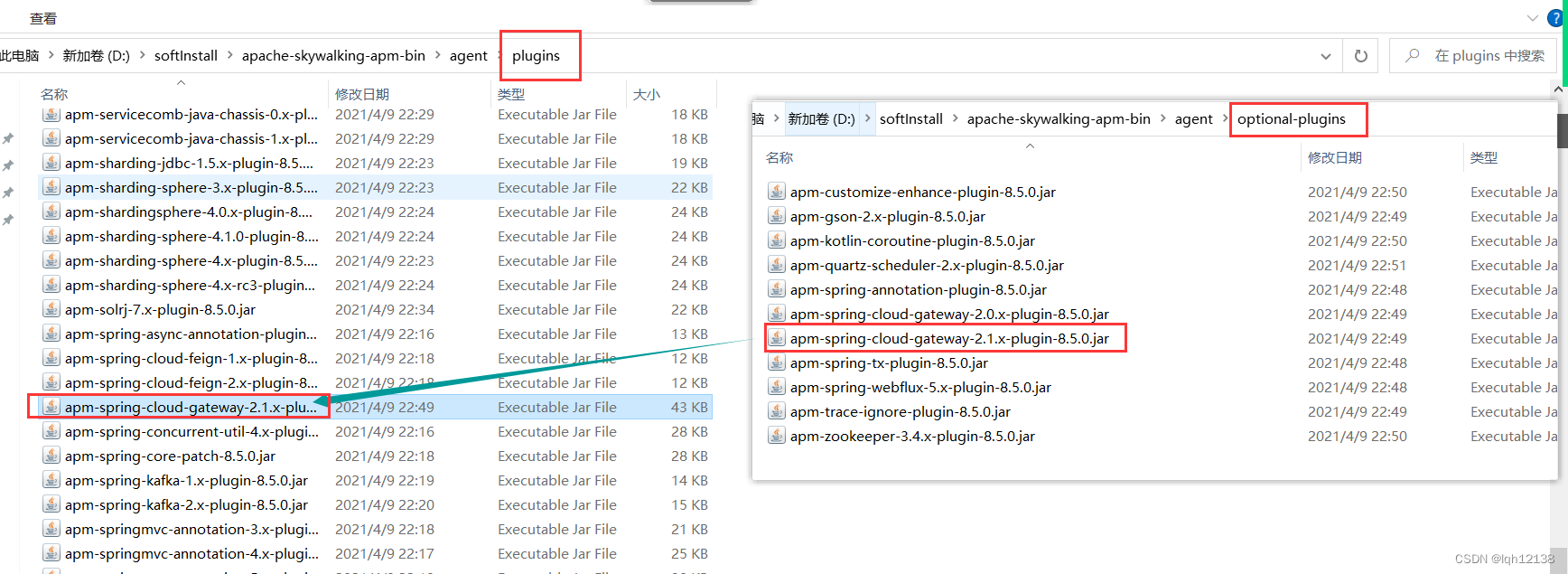Viewport: 1568px width, 574px height.
Task: Select apm-spring-cloud-gateway-2.0.x-plugin-8.5.0.jar file
Action: click(x=949, y=314)
